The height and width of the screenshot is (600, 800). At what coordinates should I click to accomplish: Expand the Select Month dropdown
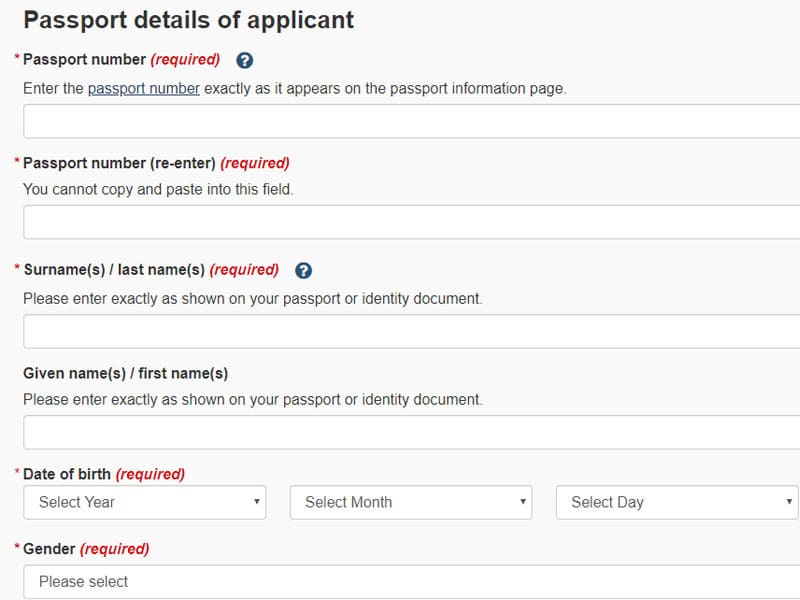pos(411,502)
